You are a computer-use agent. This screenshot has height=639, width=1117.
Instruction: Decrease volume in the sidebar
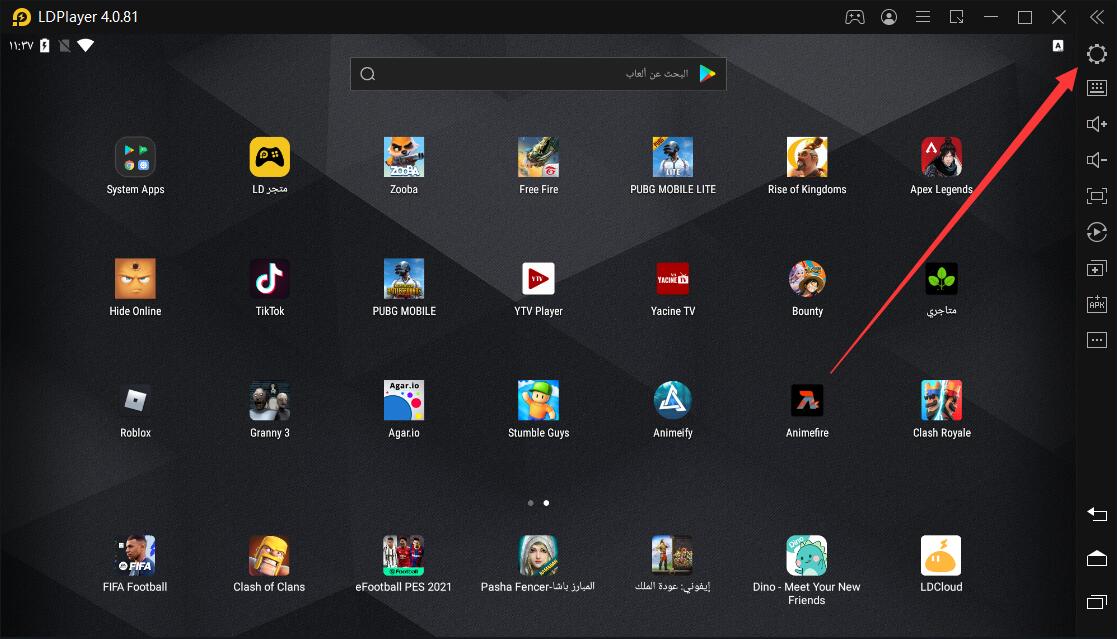click(1096, 160)
